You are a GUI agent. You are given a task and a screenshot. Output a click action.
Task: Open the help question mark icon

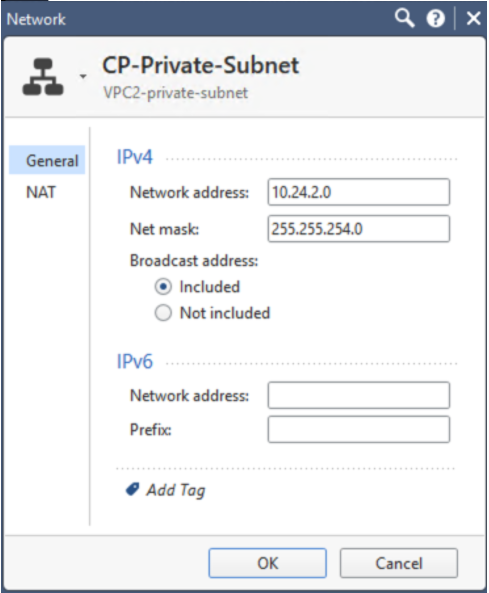[x=435, y=18]
